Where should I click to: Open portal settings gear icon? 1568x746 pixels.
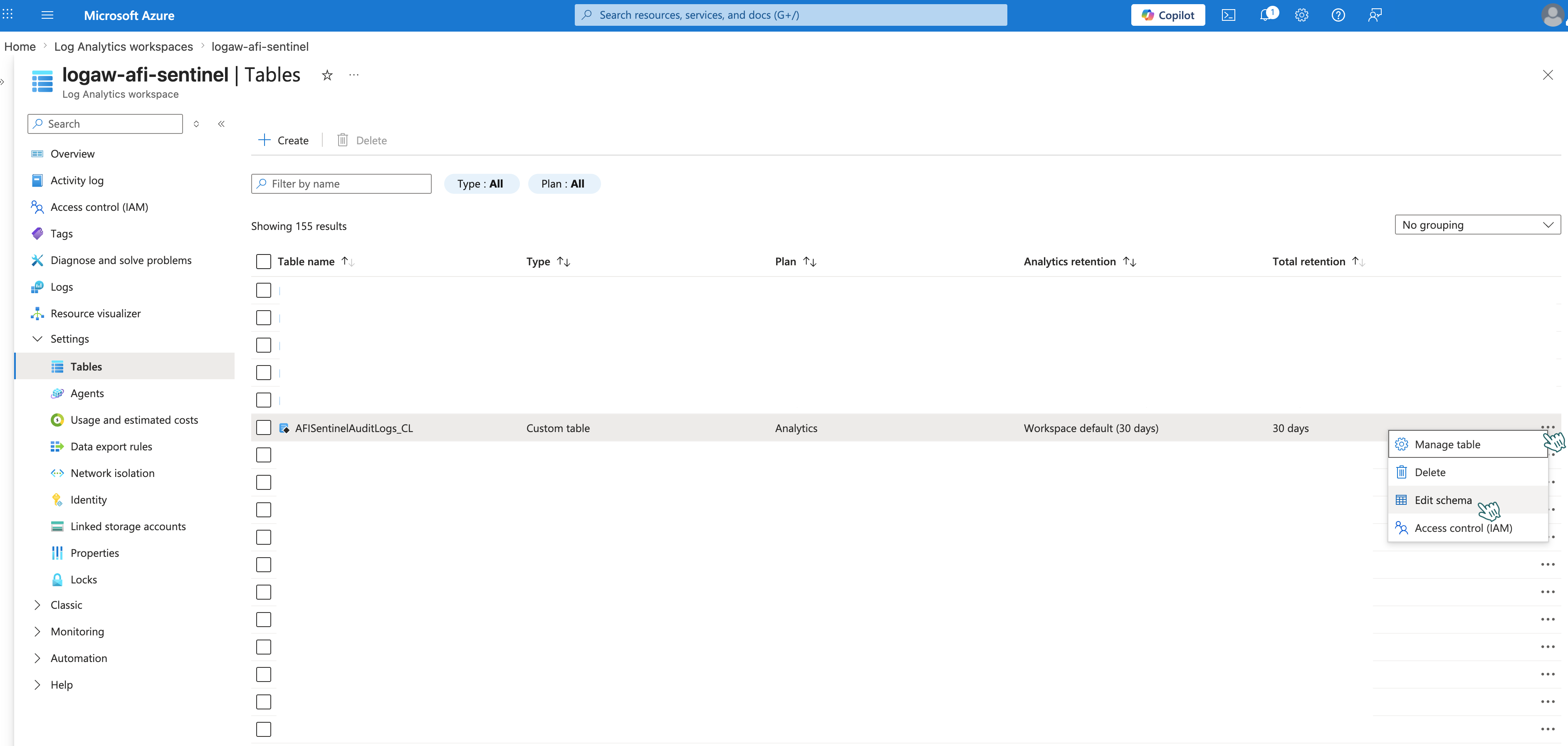tap(1301, 15)
